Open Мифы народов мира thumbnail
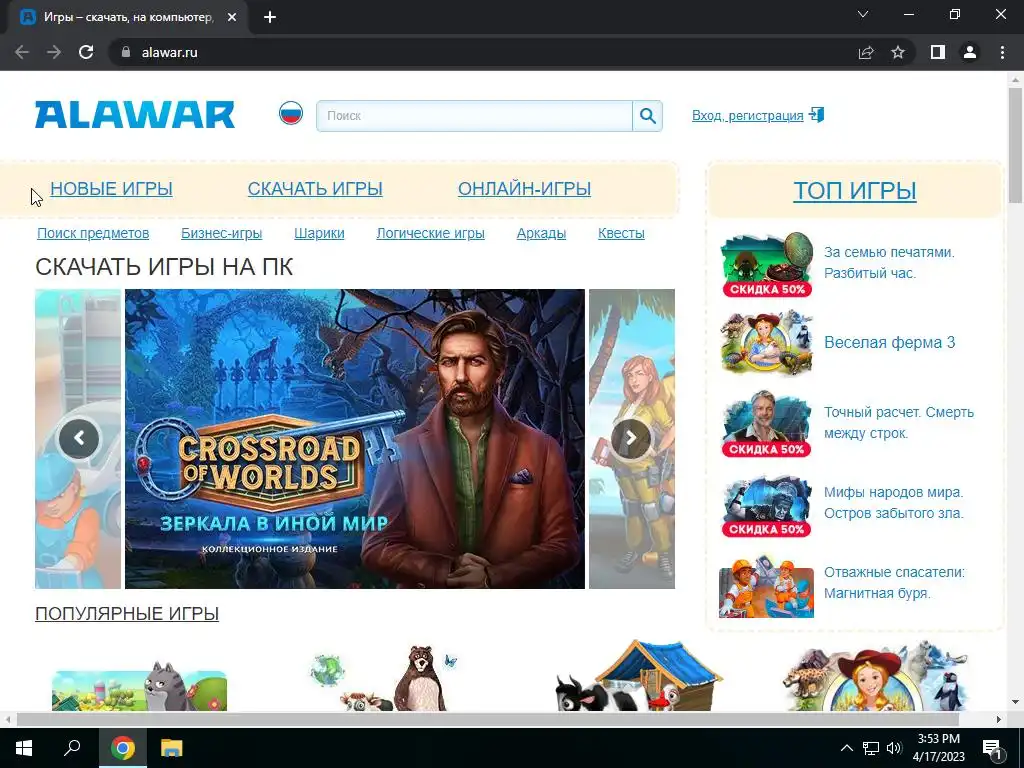This screenshot has width=1024, height=768. 767,505
